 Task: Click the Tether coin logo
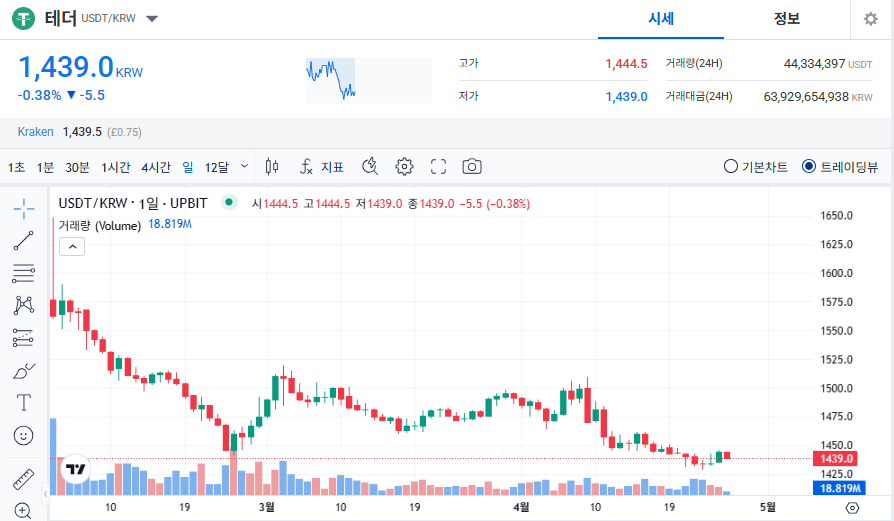[24, 19]
